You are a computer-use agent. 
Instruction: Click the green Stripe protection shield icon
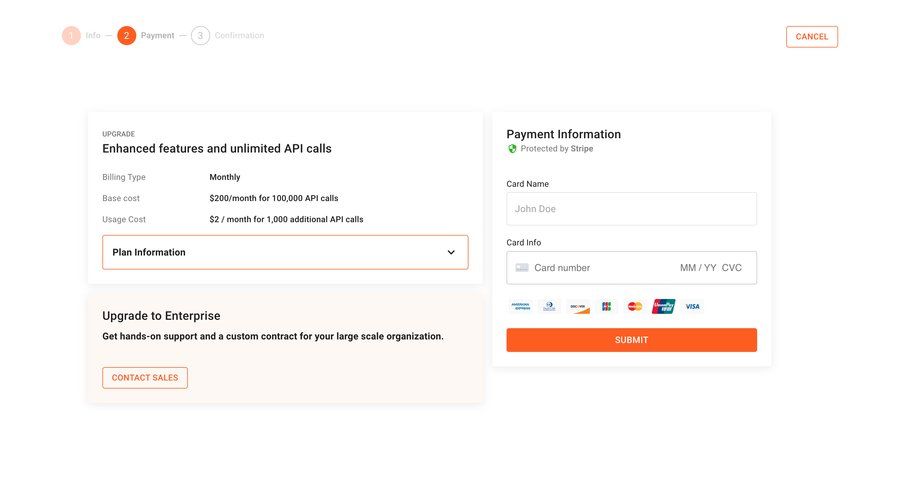(512, 149)
